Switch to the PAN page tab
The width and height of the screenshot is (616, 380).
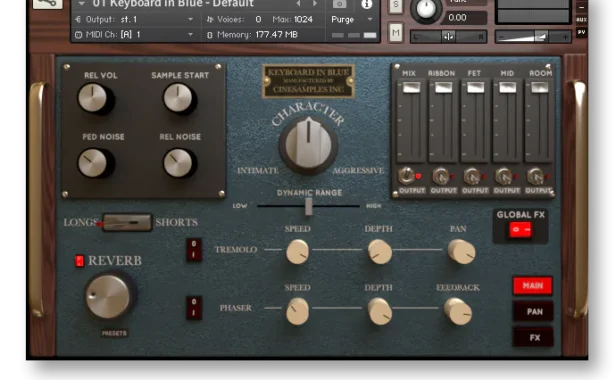pos(533,312)
